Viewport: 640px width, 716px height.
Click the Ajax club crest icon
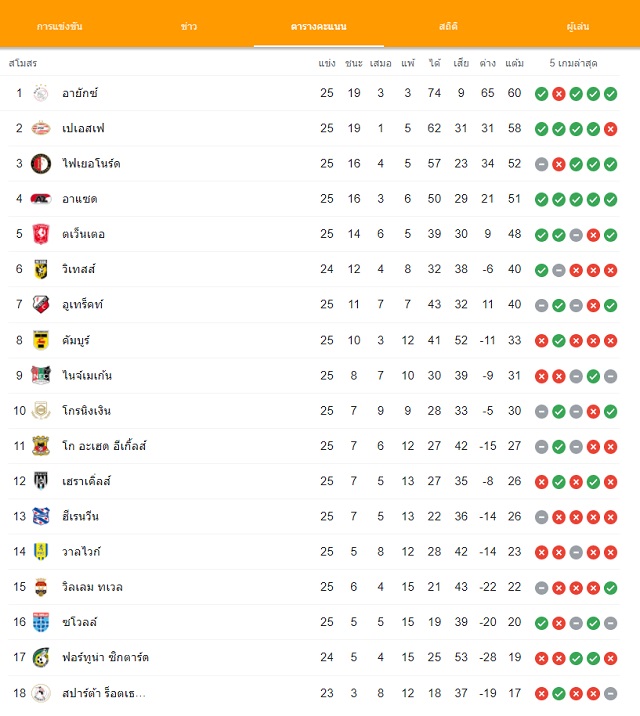[x=41, y=93]
